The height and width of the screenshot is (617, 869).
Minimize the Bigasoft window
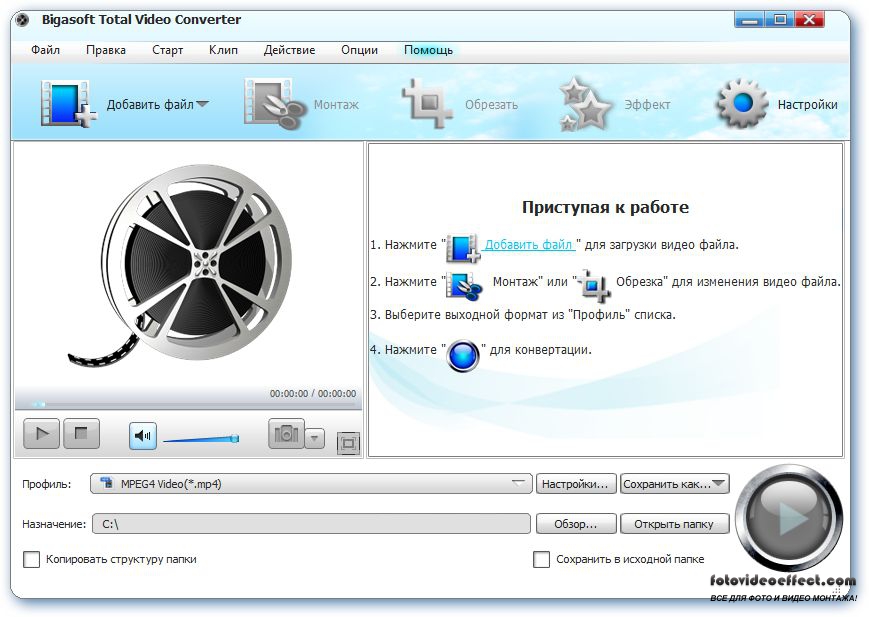pyautogui.click(x=749, y=20)
